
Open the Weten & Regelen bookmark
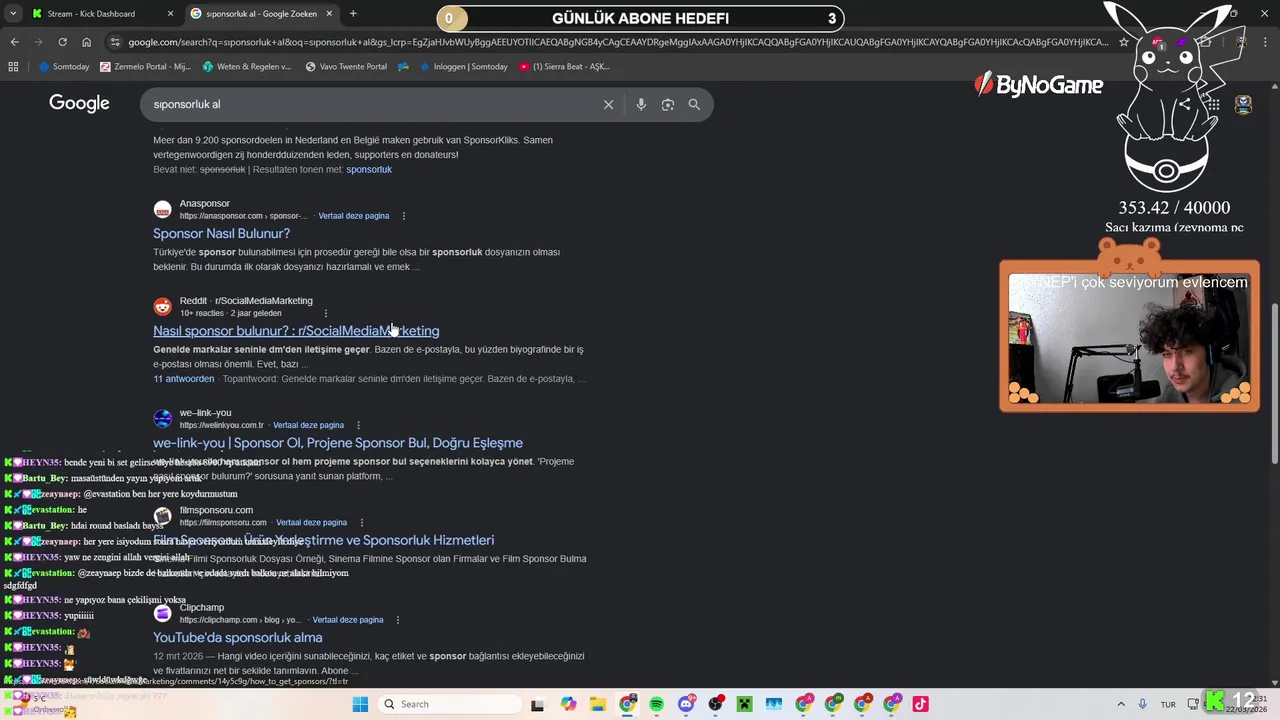(x=247, y=67)
